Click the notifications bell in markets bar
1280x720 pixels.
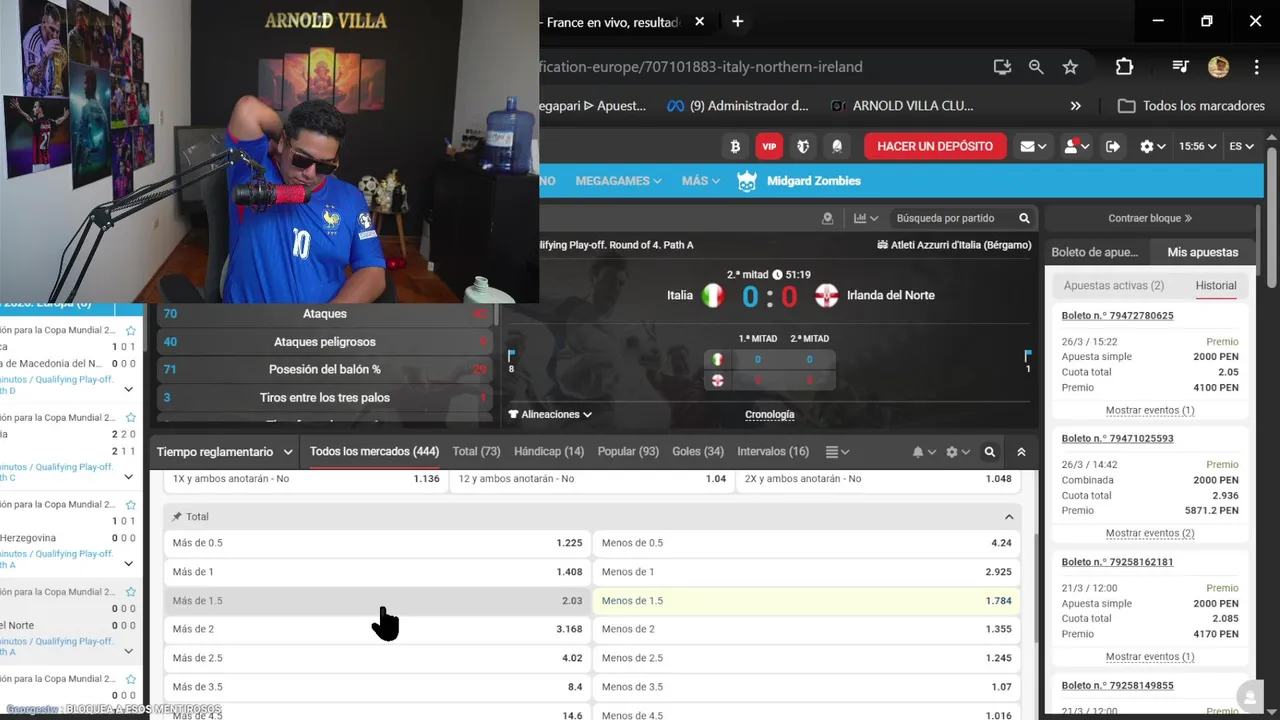click(923, 452)
